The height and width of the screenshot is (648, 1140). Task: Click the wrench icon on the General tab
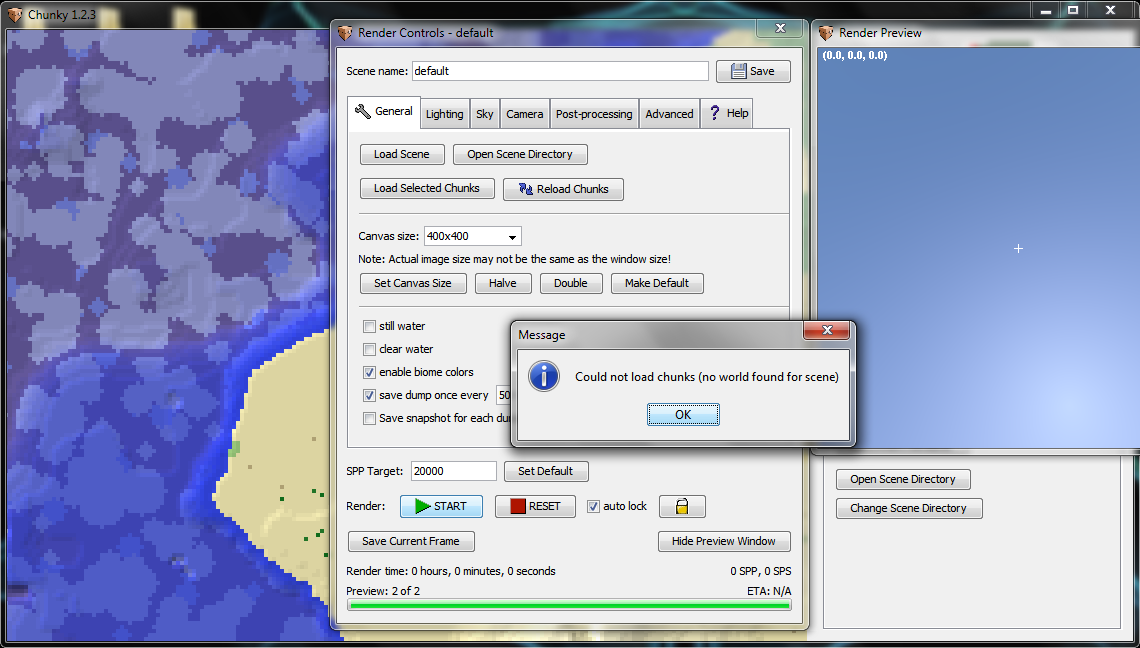point(363,112)
